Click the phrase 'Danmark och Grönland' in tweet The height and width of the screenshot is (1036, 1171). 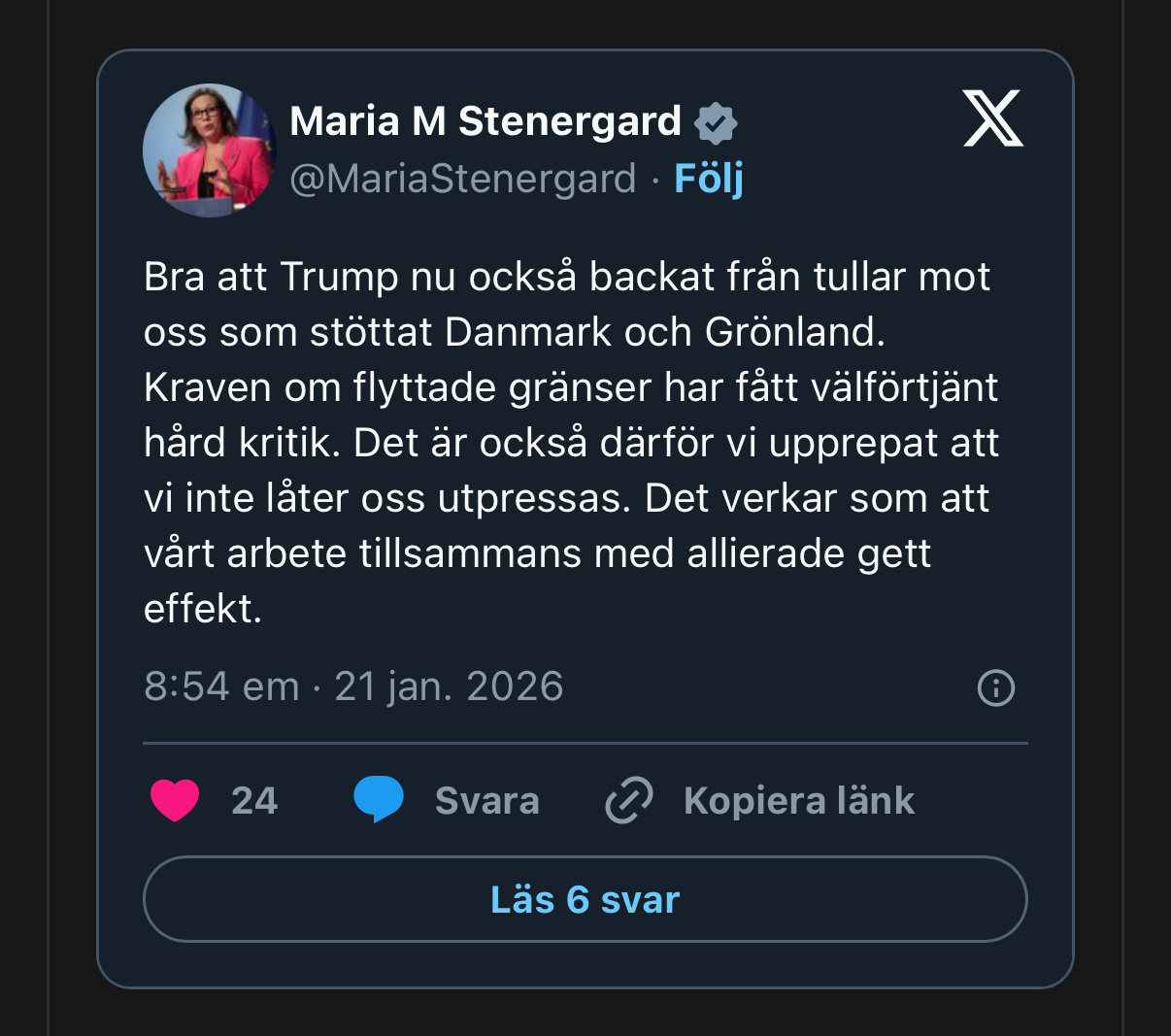click(x=664, y=333)
